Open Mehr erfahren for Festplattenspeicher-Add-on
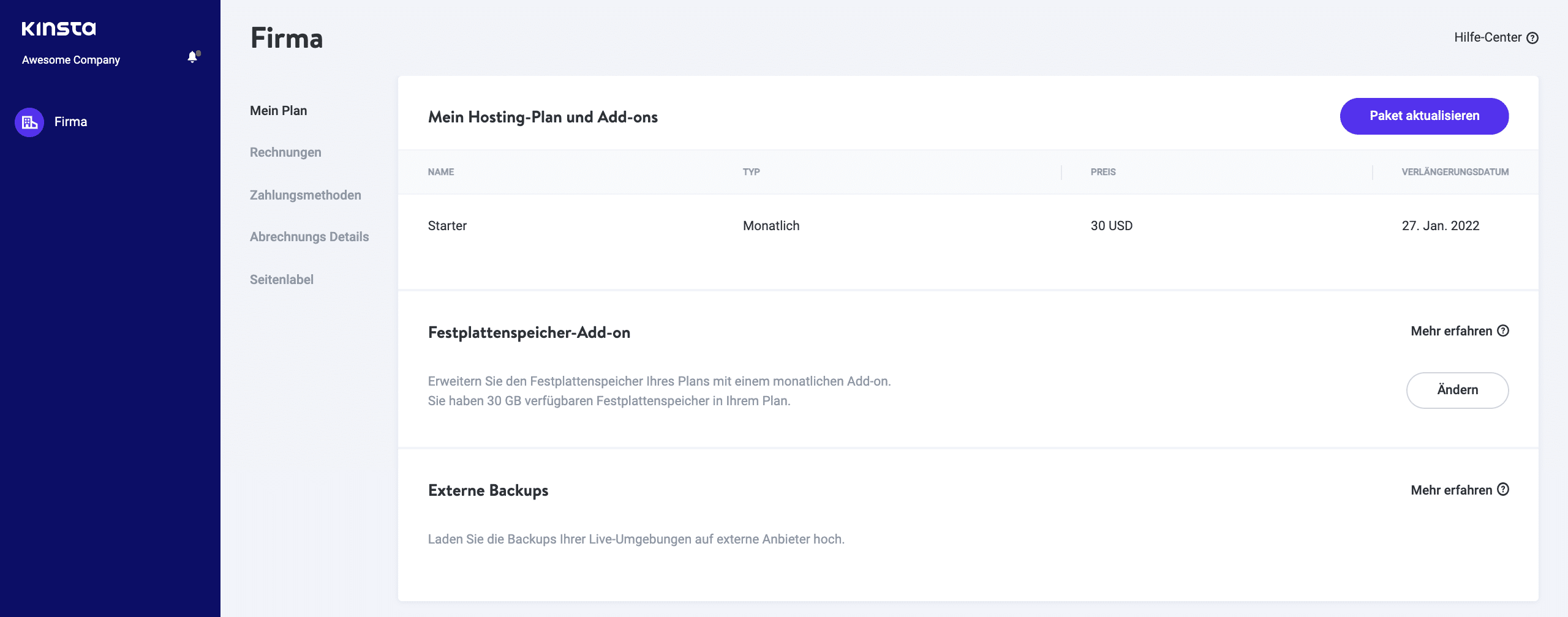This screenshot has height=617, width=1568. coord(1452,331)
